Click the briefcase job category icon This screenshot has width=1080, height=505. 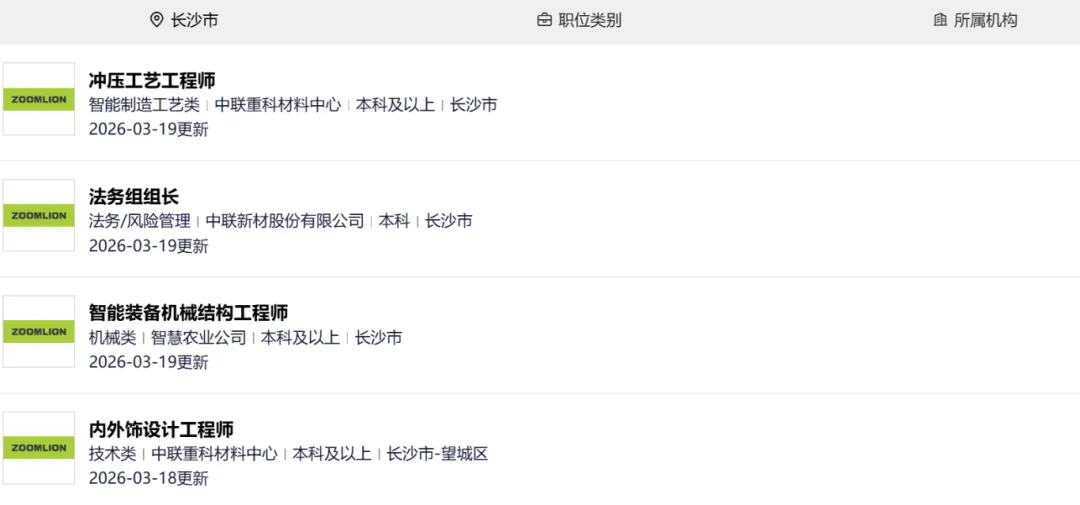click(x=544, y=20)
